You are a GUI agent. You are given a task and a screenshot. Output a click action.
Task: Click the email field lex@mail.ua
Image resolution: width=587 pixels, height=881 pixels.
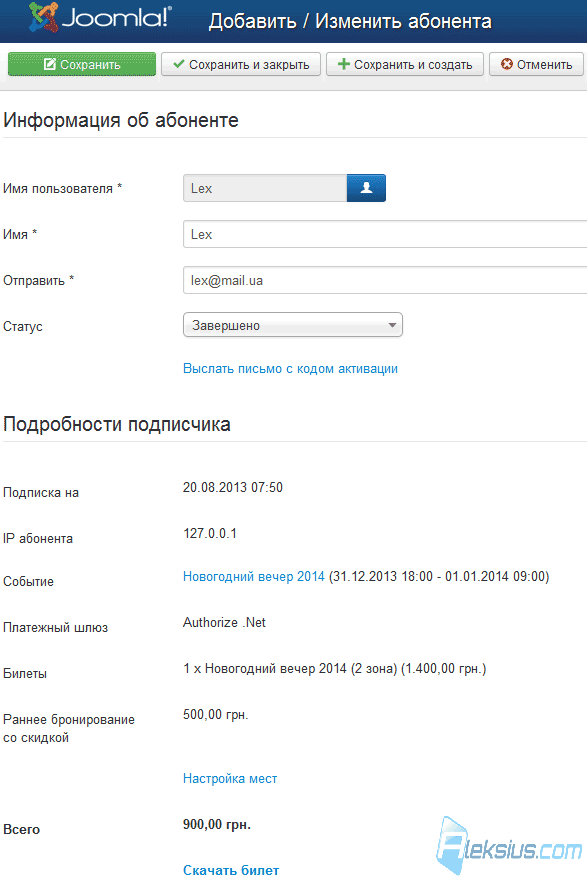(385, 280)
